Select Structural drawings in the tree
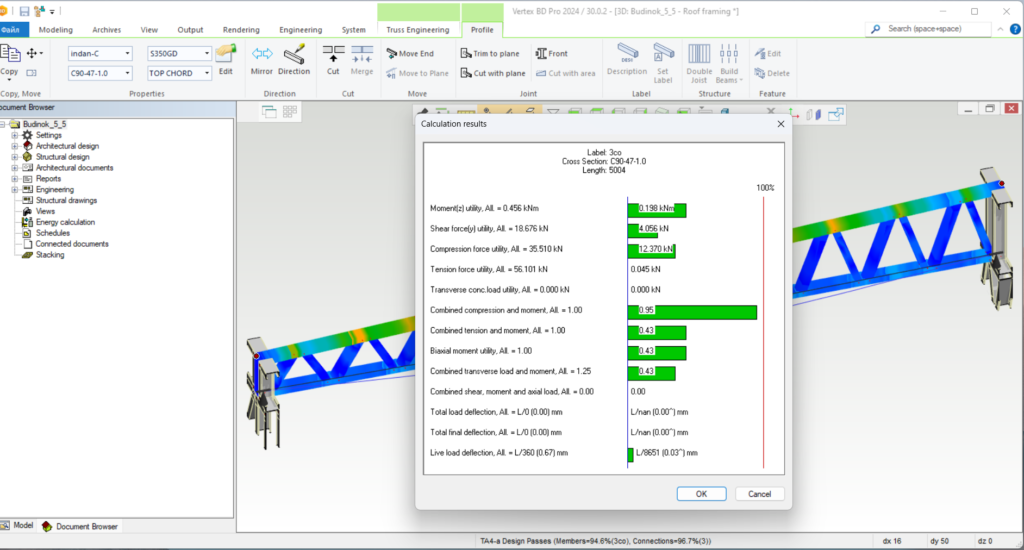This screenshot has height=550, width=1024. tap(66, 201)
